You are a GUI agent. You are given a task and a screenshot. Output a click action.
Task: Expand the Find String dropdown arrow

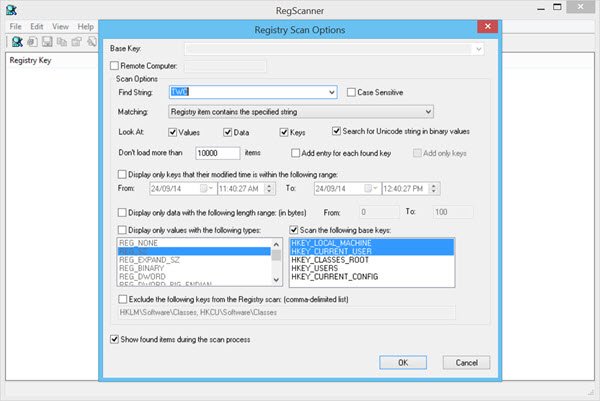331,92
